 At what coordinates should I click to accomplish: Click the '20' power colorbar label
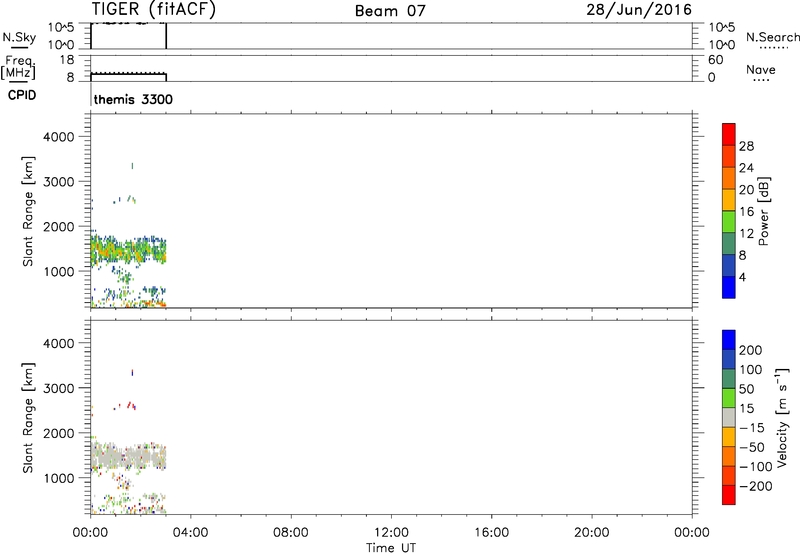746,190
